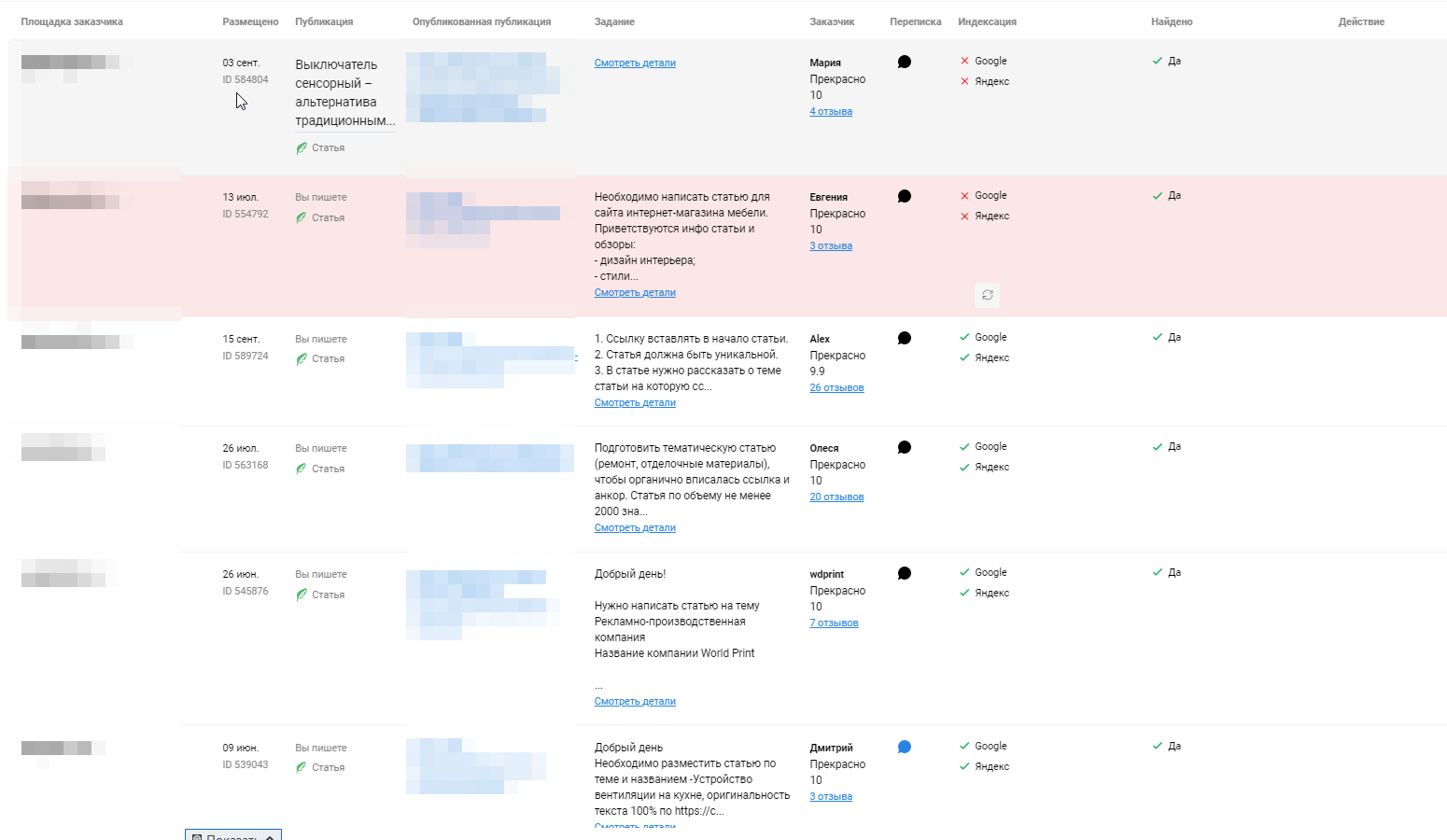Click the feather icon under order ID 584804
Image resolution: width=1447 pixels, height=840 pixels.
[302, 148]
